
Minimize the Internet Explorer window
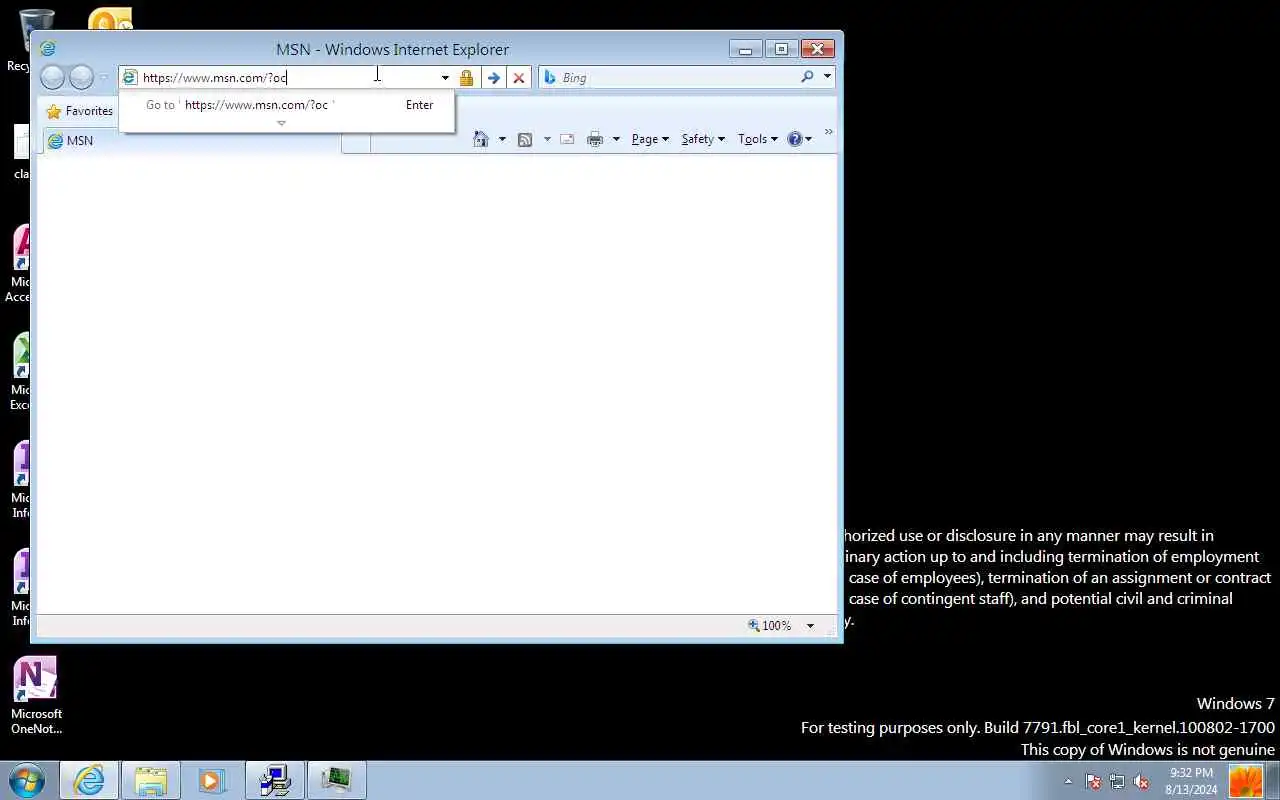[746, 49]
